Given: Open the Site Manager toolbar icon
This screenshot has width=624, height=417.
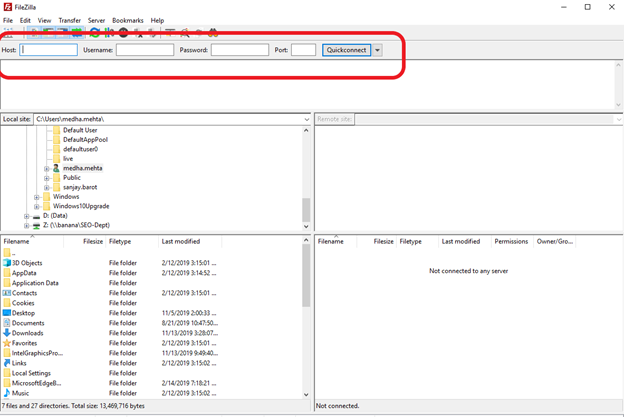Looking at the screenshot, I should coord(8,33).
